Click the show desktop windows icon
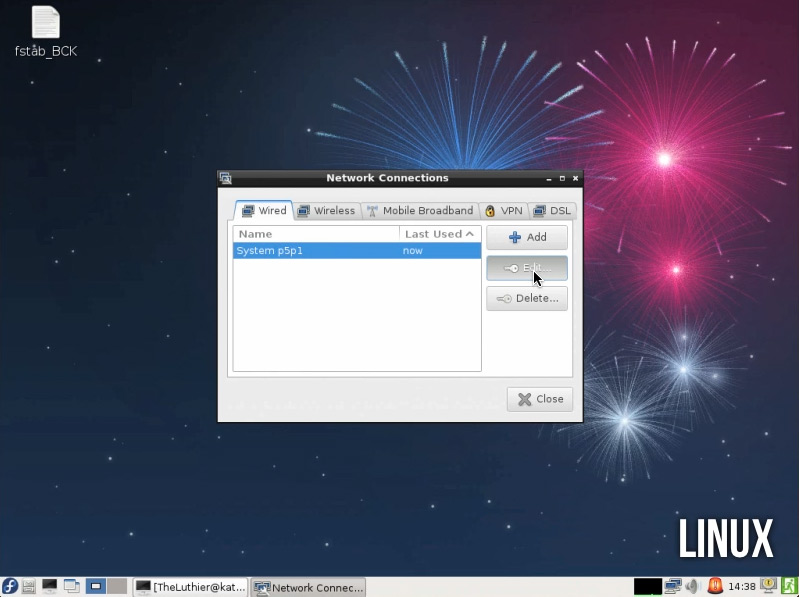This screenshot has width=799, height=597. pyautogui.click(x=72, y=587)
